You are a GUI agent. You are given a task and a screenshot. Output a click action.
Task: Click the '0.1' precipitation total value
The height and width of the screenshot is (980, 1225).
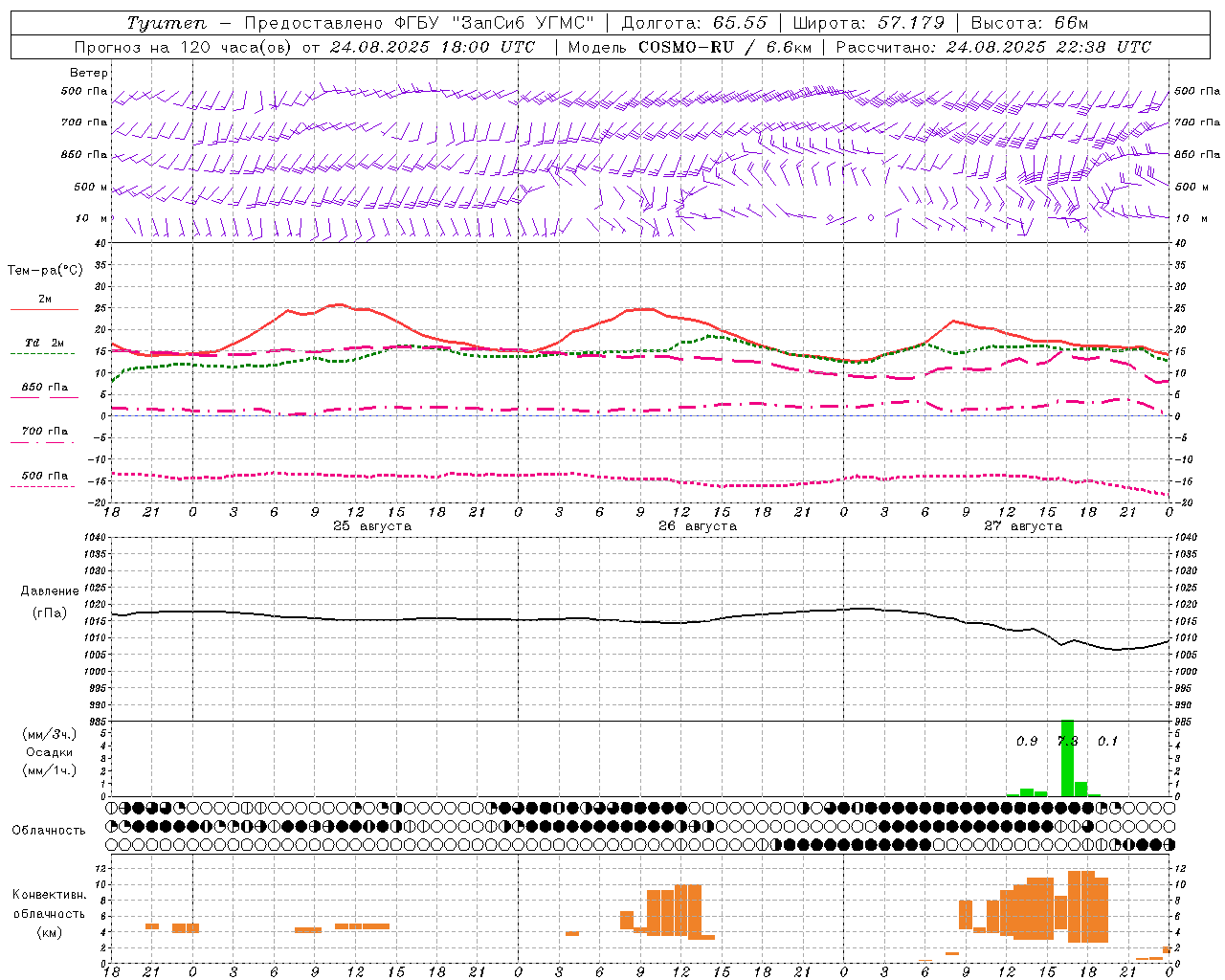coord(1107,742)
